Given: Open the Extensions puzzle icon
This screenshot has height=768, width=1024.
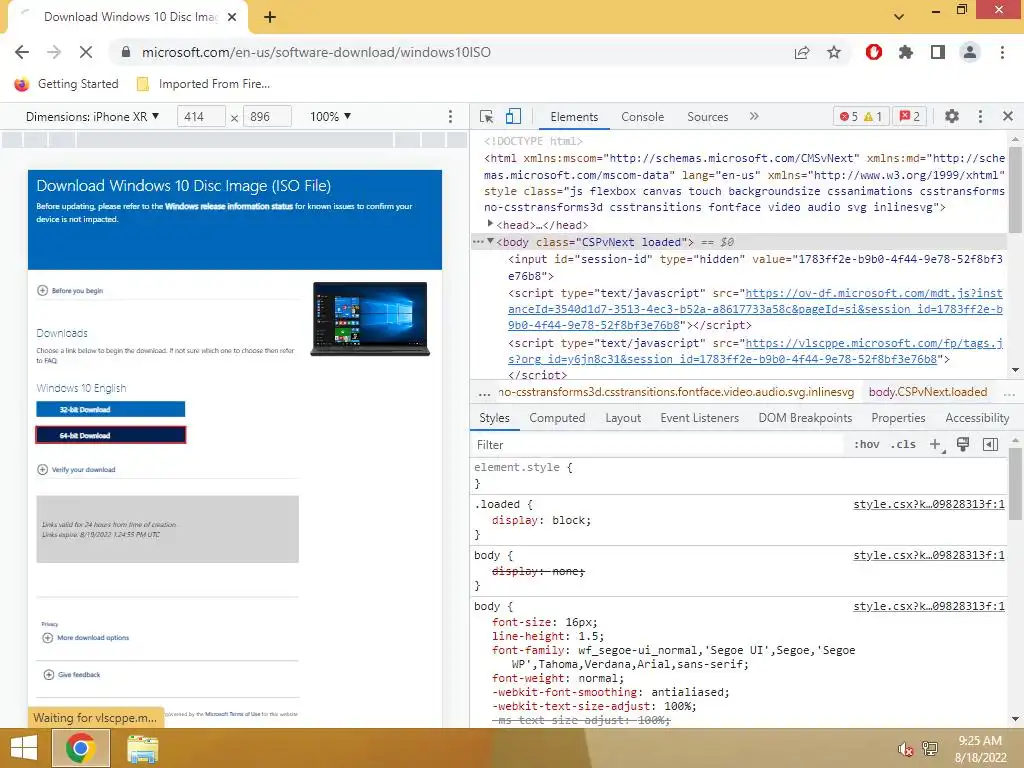Looking at the screenshot, I should pyautogui.click(x=906, y=52).
